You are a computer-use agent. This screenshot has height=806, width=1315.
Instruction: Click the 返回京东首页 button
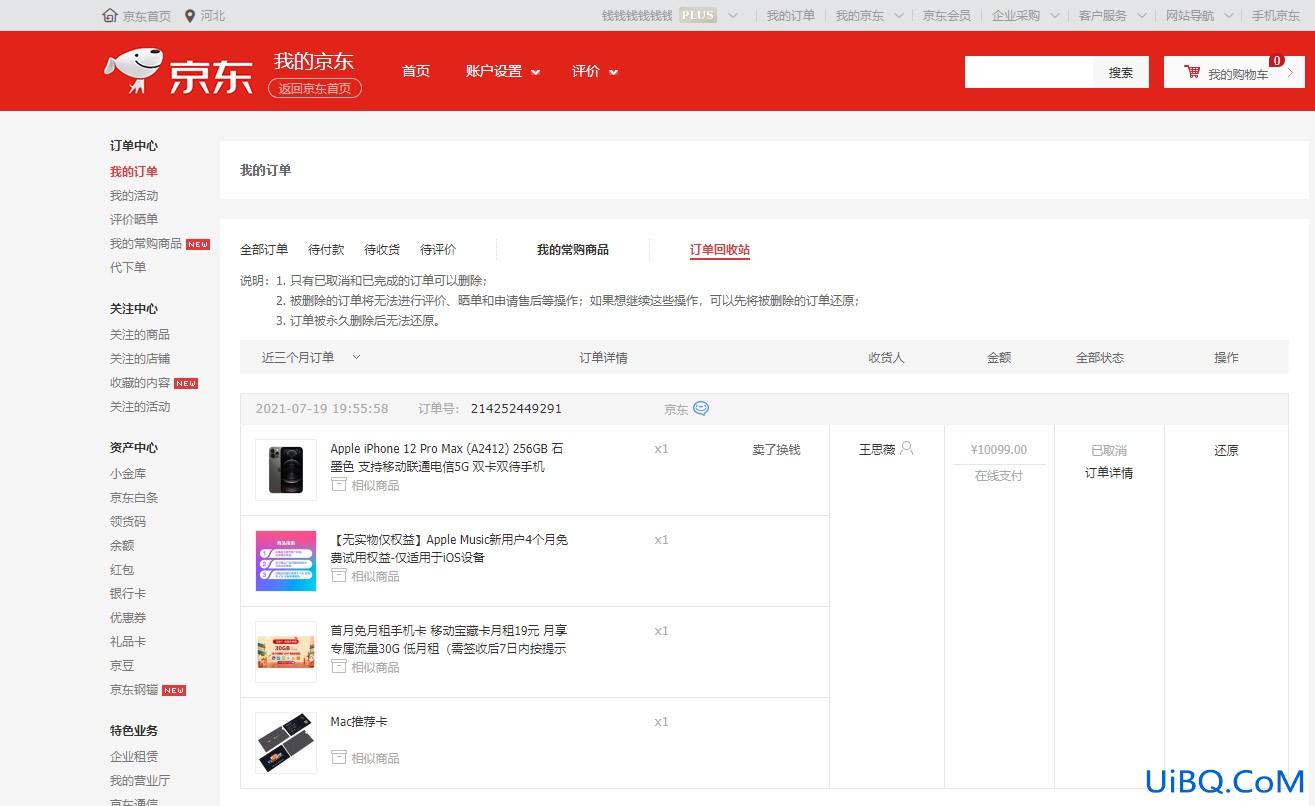pos(315,88)
